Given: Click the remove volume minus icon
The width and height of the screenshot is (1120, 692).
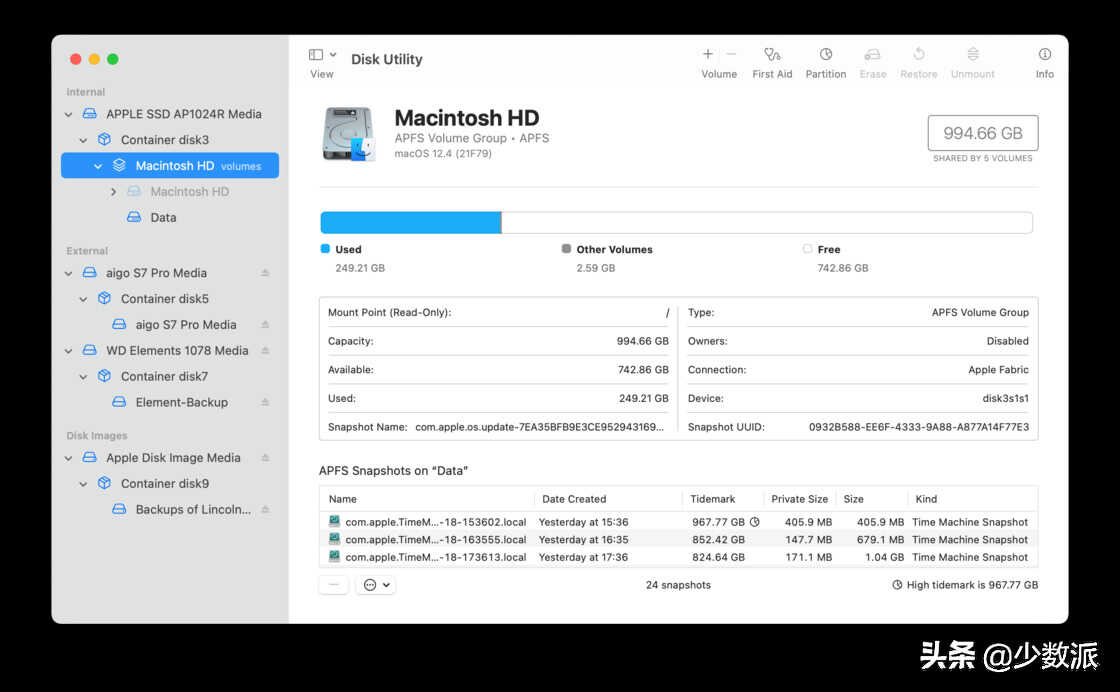Looking at the screenshot, I should 731,54.
